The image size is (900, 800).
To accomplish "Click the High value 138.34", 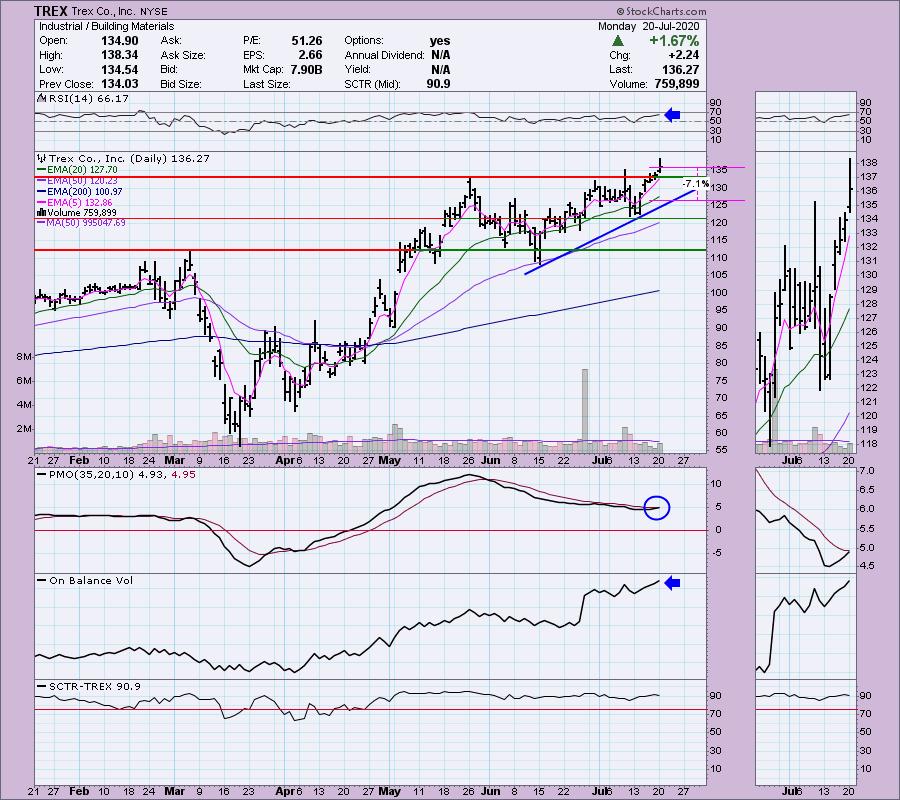I will pyautogui.click(x=119, y=55).
